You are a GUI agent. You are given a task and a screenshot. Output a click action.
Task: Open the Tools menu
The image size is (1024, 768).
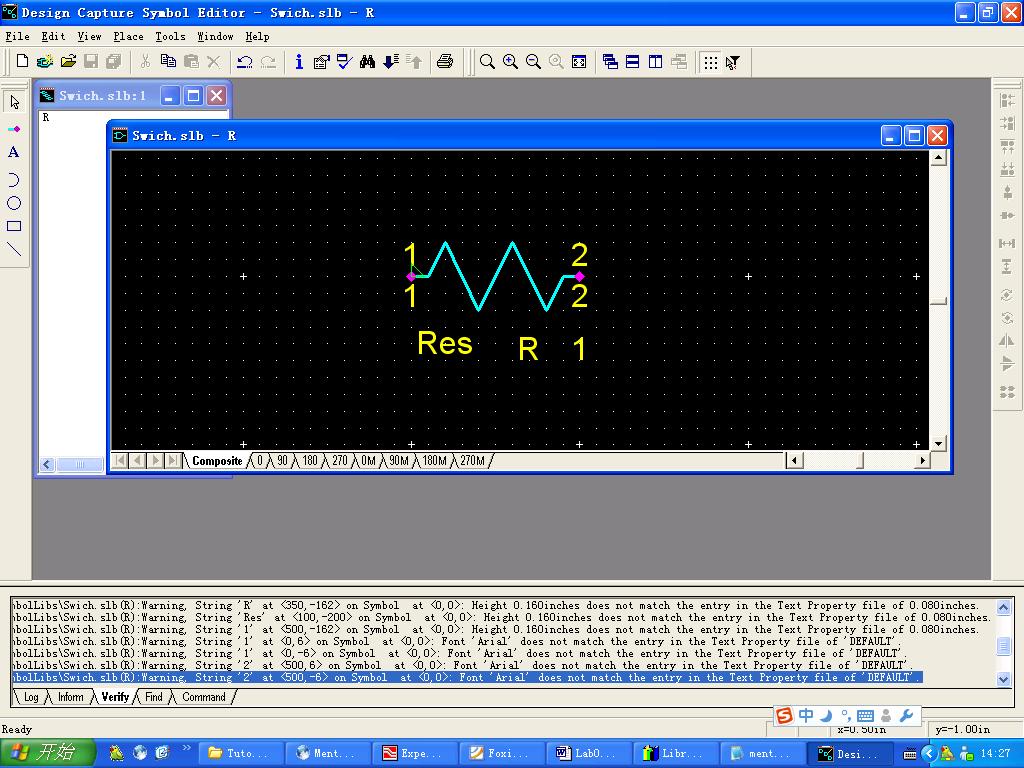[170, 36]
